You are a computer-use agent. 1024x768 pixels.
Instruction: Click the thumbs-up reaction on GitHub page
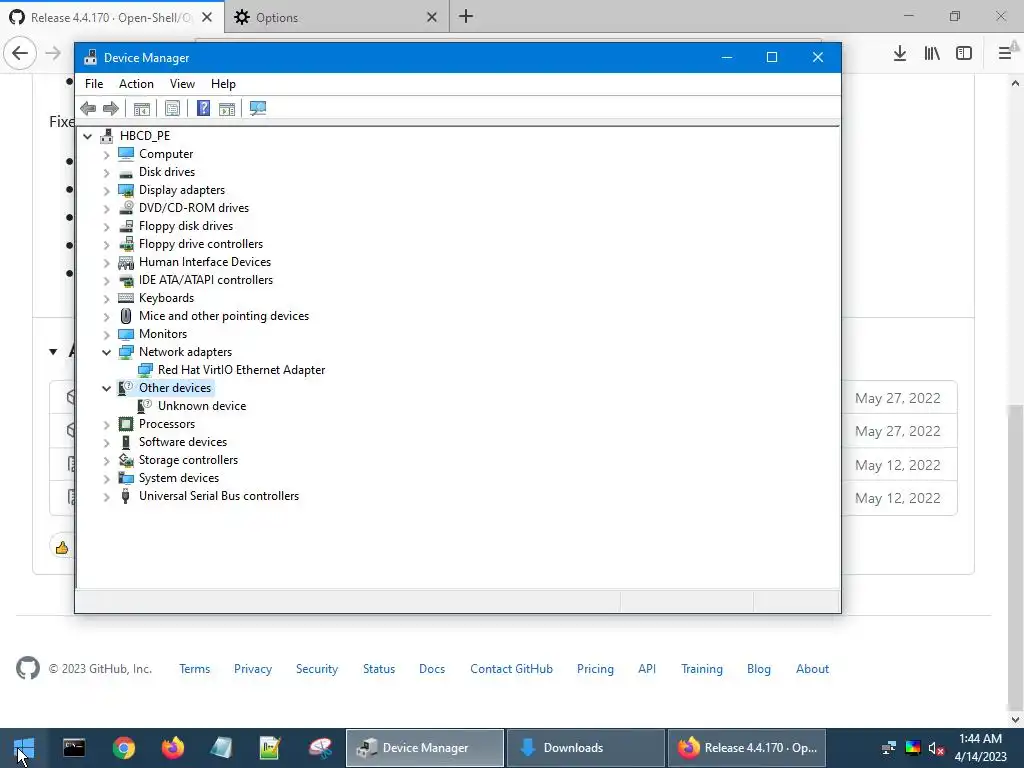[62, 547]
